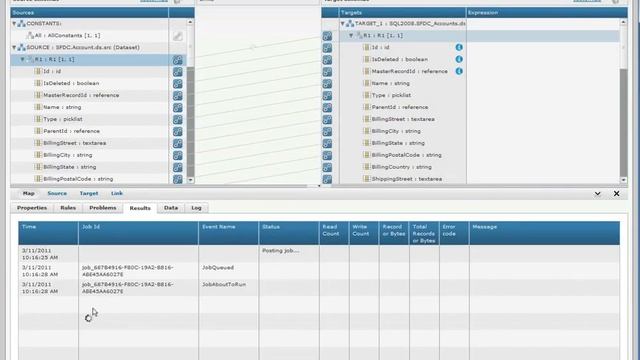
Task: Click the link icon beside target R1 row
Action: 327,36
